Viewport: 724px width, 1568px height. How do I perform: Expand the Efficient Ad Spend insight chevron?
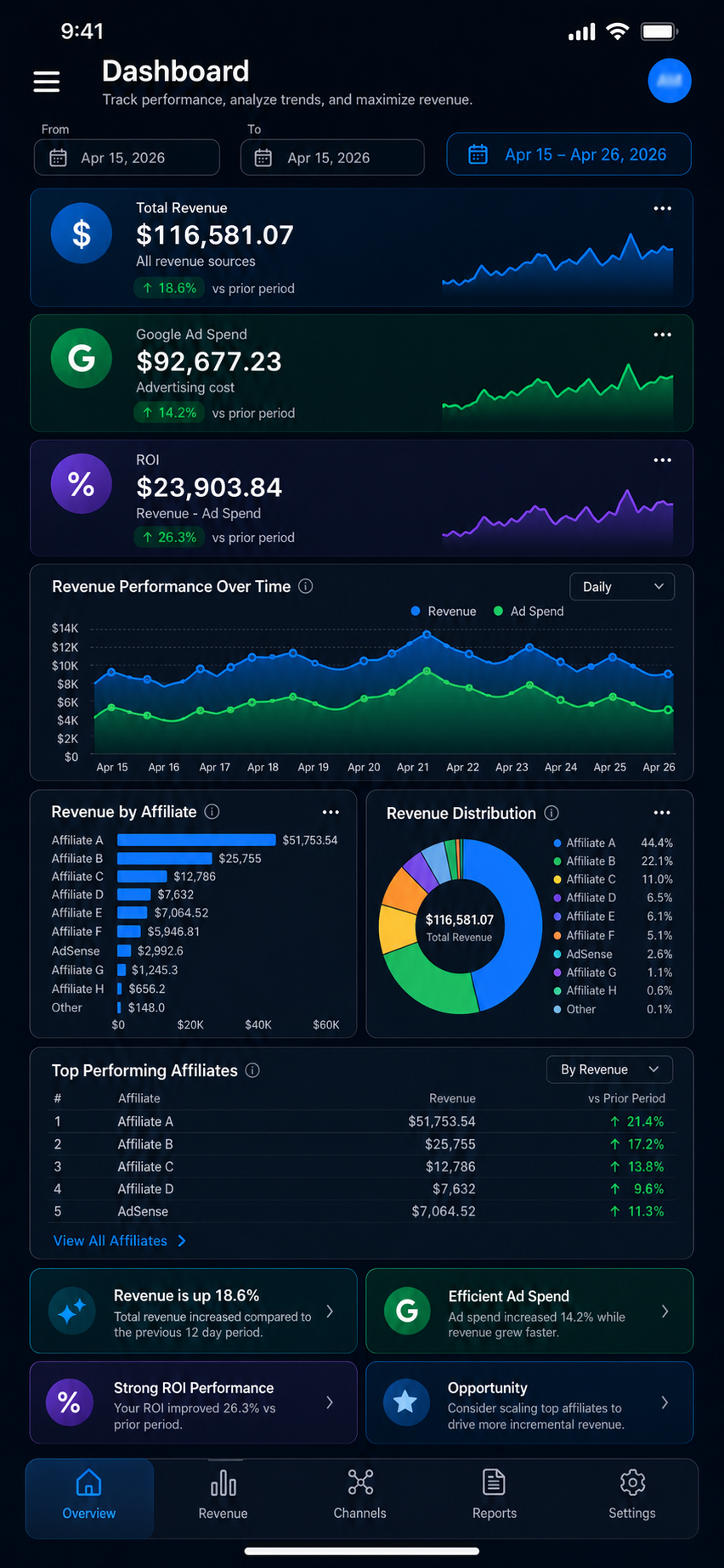pos(665,1311)
